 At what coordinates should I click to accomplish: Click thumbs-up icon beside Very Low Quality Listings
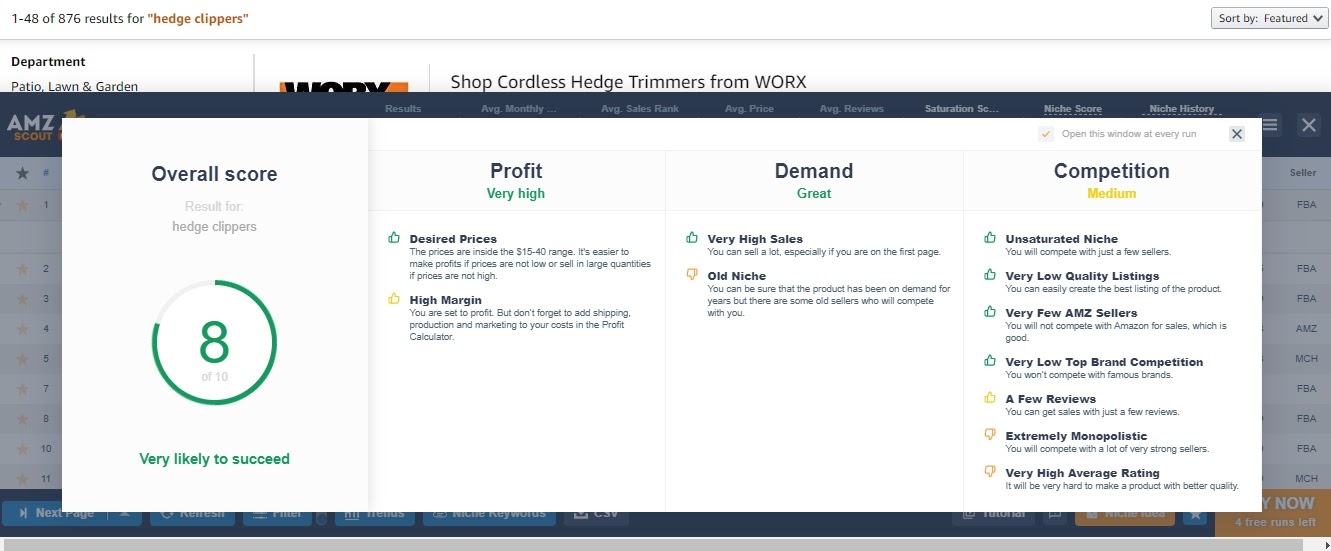pos(990,275)
